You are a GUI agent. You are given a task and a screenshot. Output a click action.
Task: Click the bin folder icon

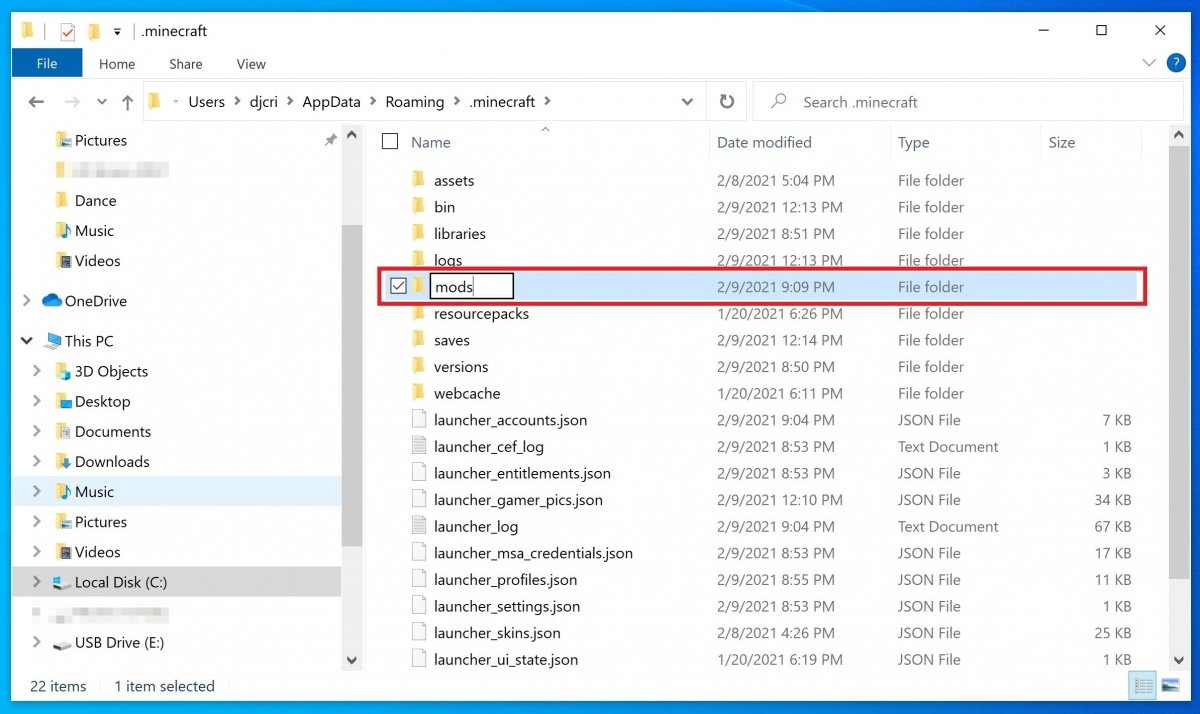click(419, 207)
